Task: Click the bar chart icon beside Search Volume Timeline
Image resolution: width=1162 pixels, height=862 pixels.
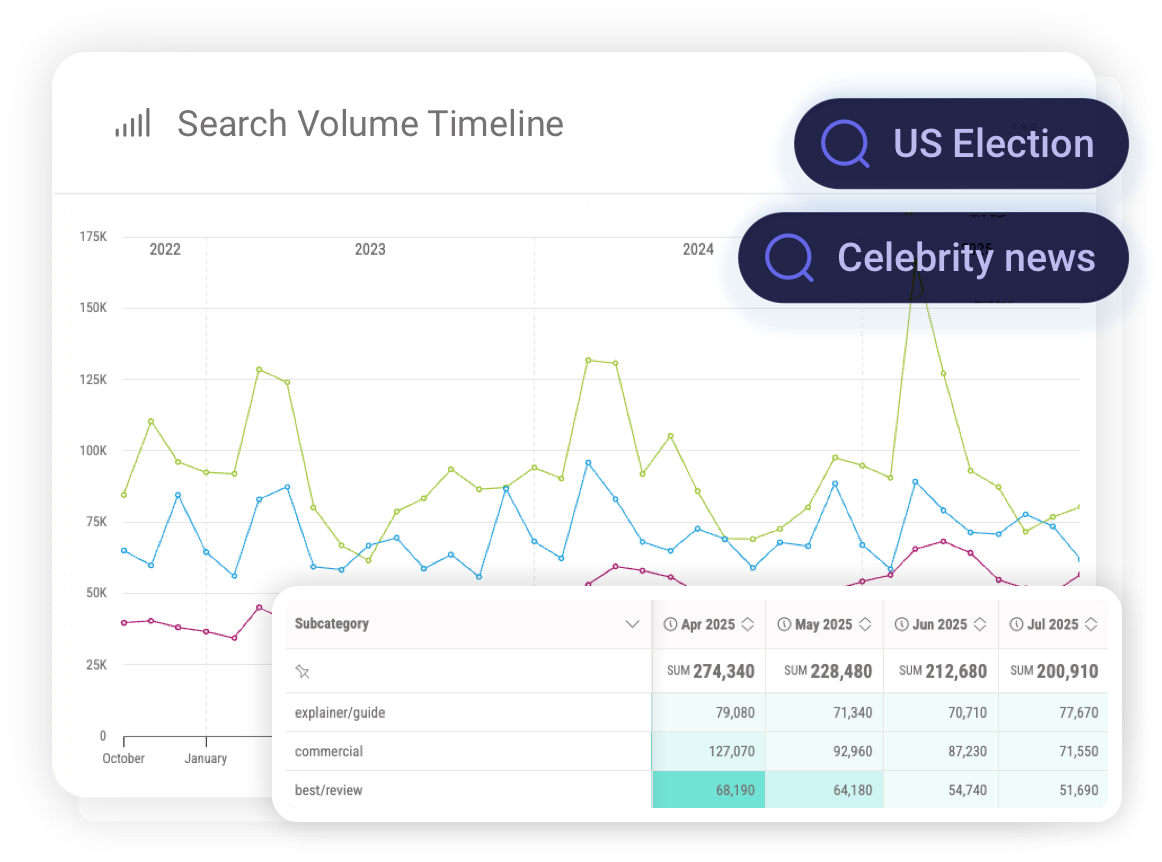Action: tap(133, 123)
